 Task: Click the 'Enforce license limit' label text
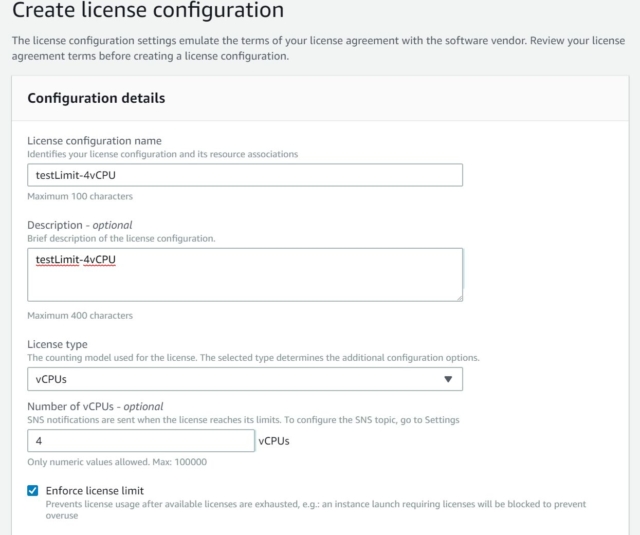click(x=95, y=491)
